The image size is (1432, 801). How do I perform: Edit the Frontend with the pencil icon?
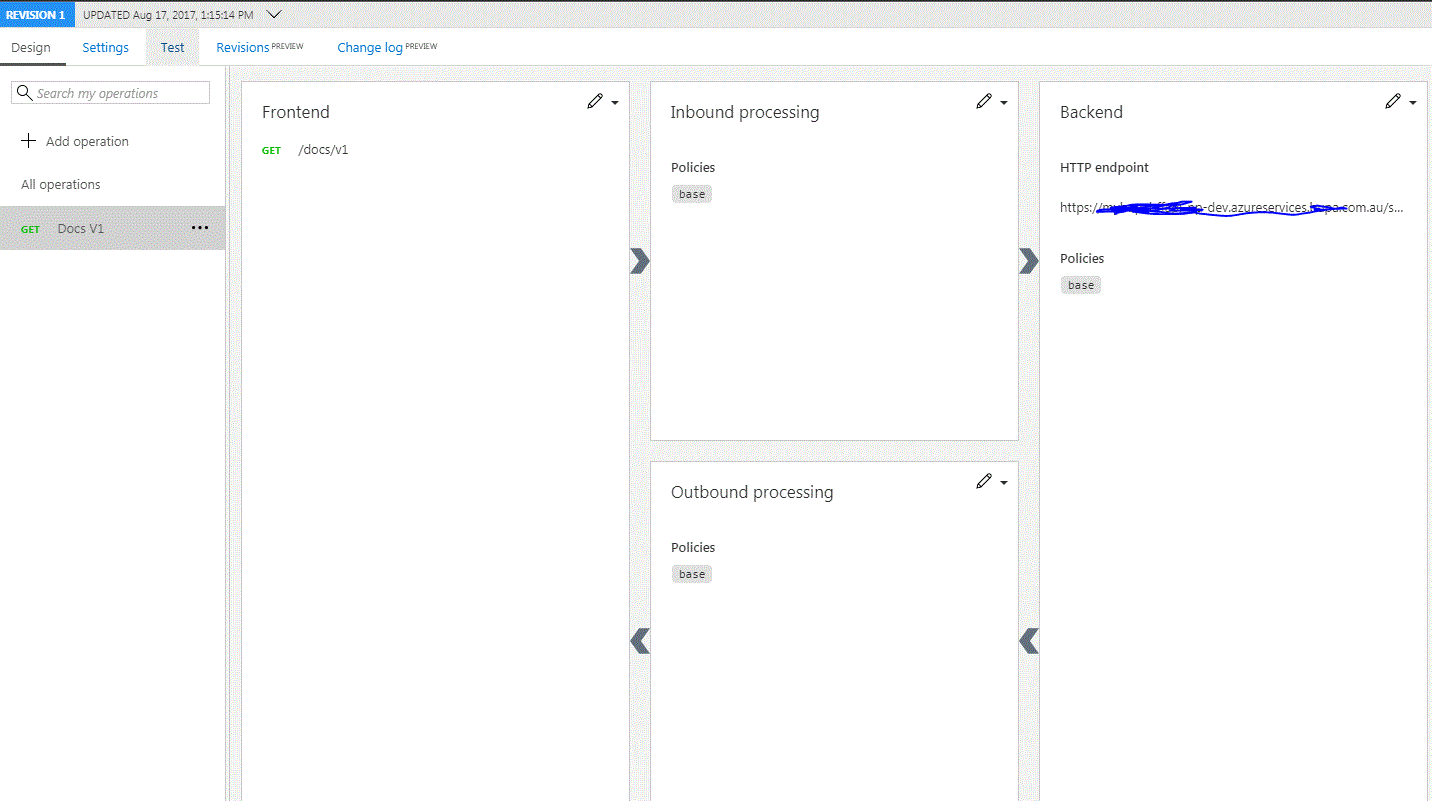(595, 101)
